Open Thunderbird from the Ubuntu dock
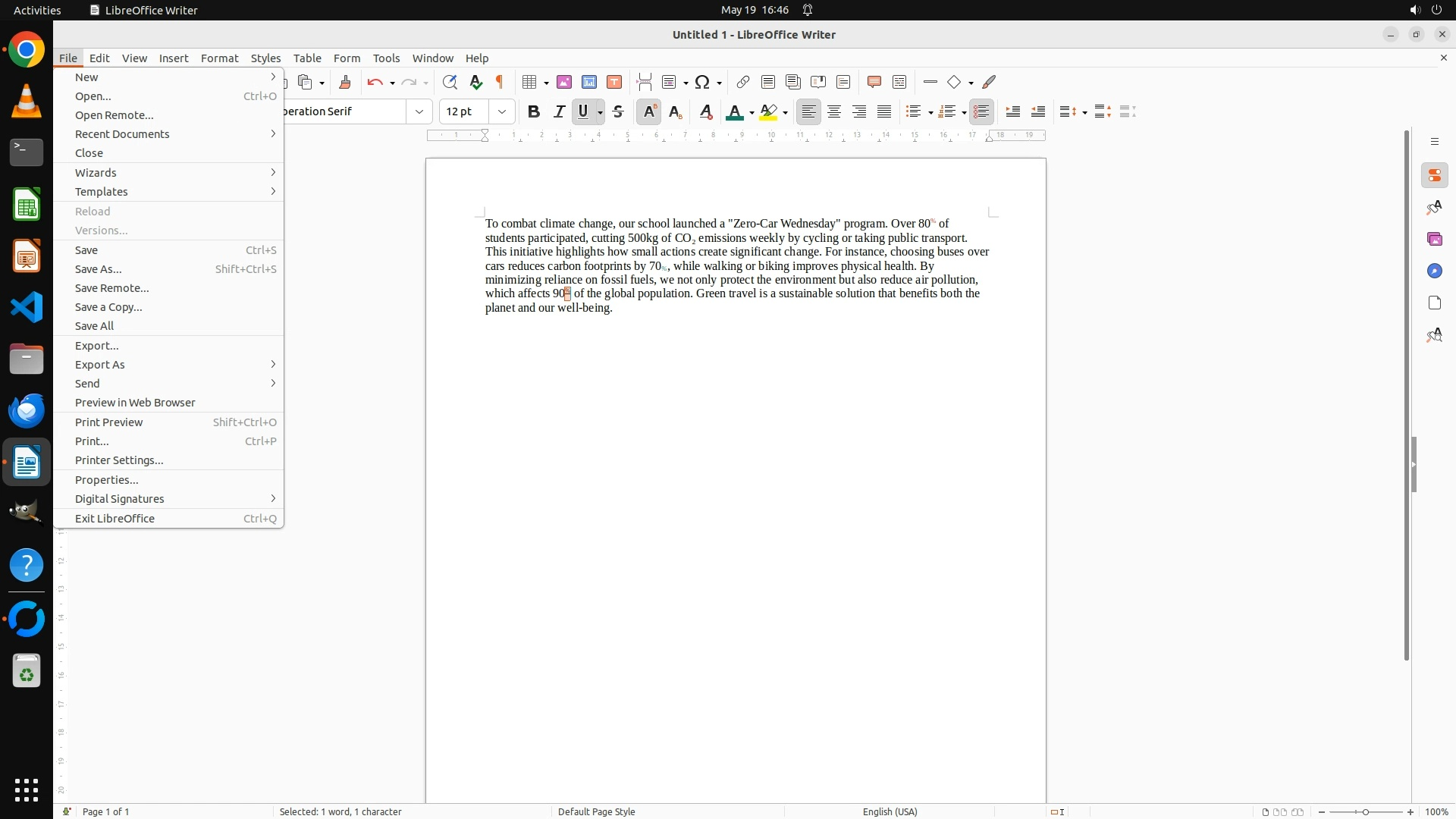The width and height of the screenshot is (1456, 819). click(27, 410)
